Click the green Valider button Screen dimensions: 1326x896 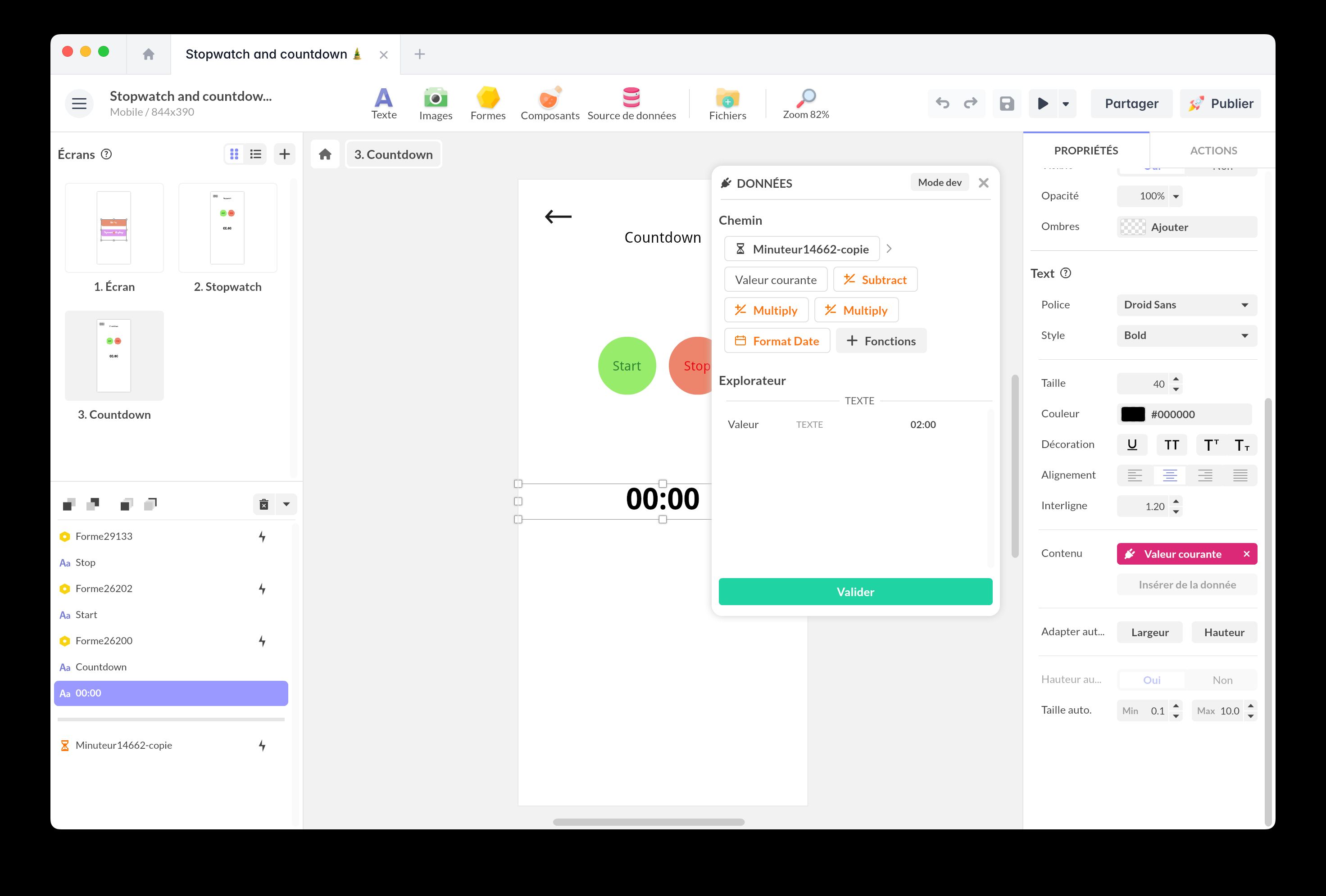coord(855,592)
